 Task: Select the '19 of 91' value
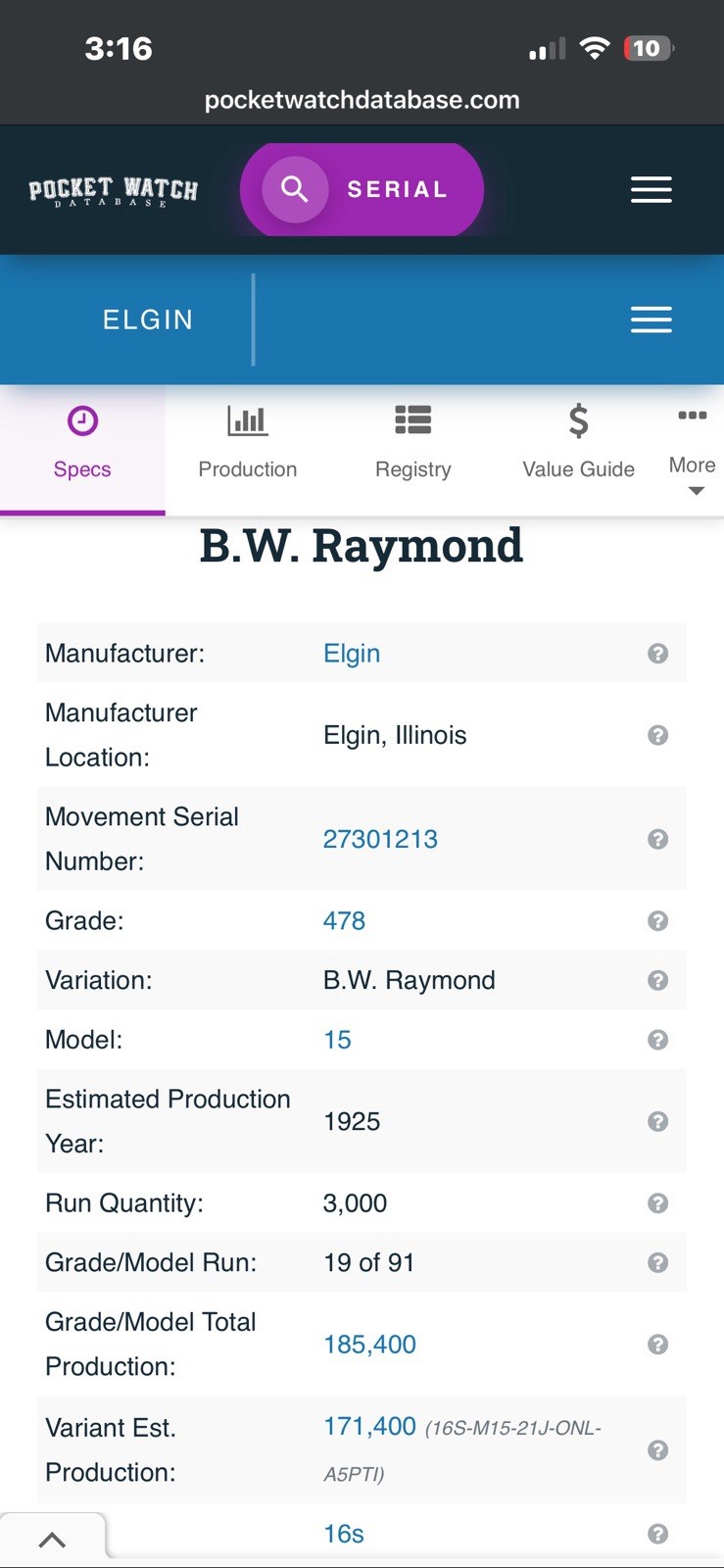(x=369, y=1262)
